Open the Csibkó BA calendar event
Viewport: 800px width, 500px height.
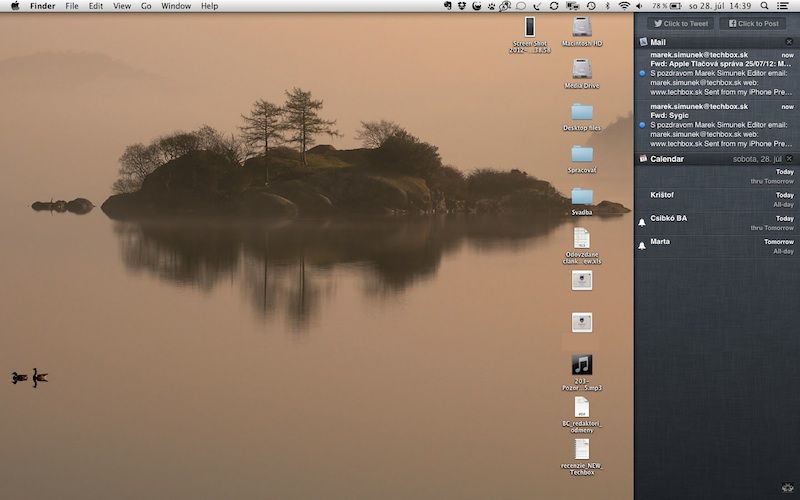click(x=717, y=223)
